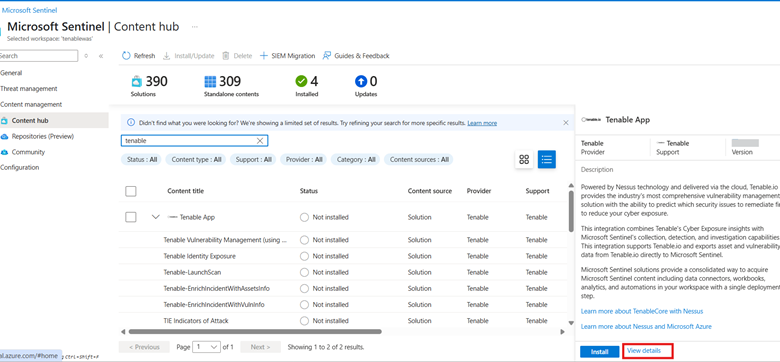Open General section in sidebar
This screenshot has height=362, width=780.
(x=11, y=73)
